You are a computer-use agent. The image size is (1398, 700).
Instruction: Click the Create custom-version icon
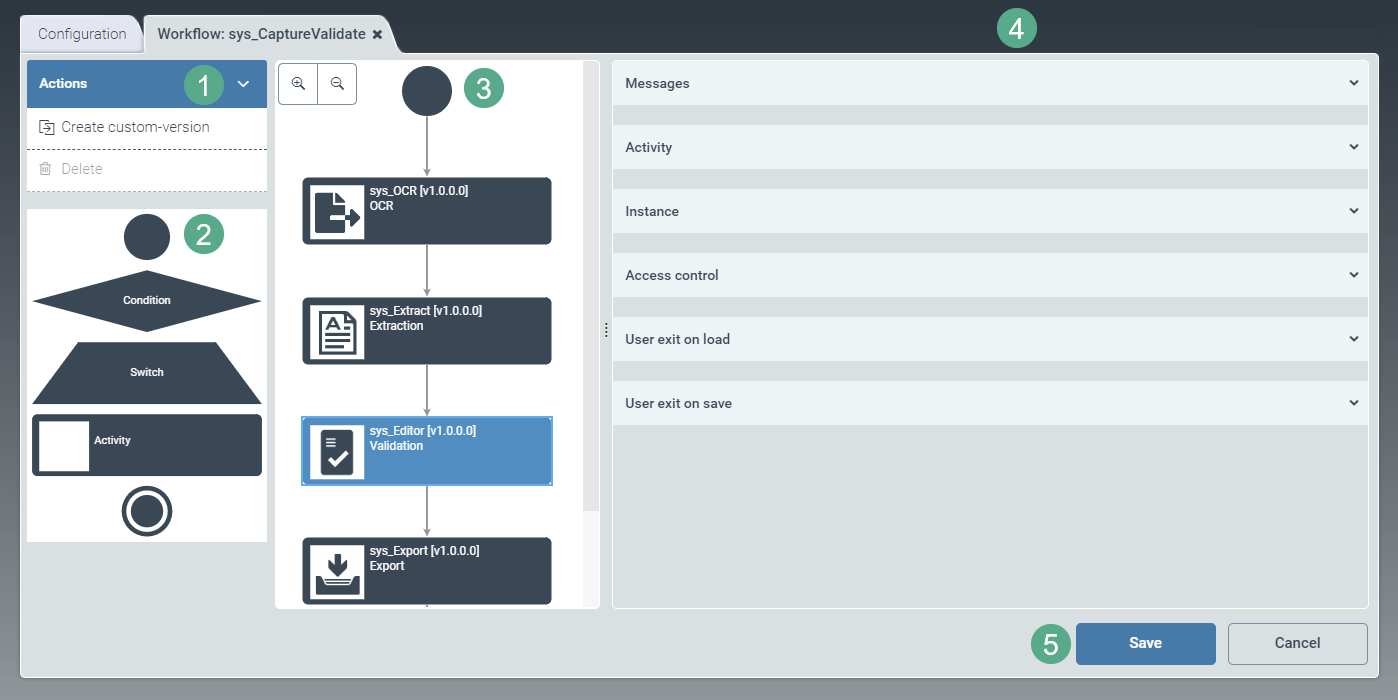[44, 127]
